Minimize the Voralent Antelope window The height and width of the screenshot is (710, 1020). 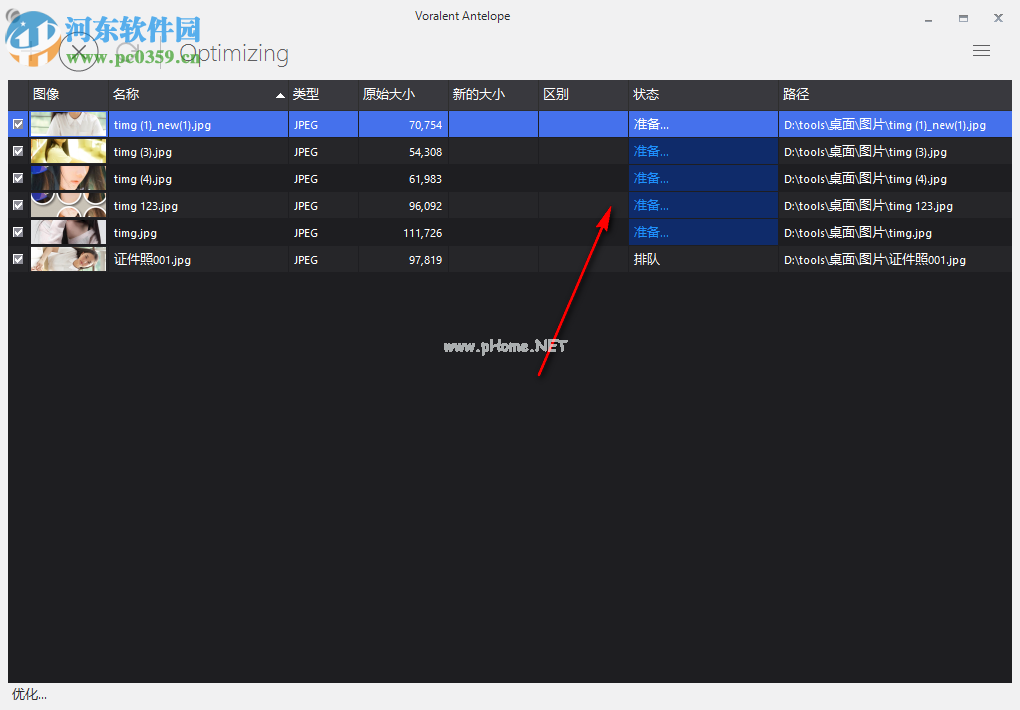pyautogui.click(x=929, y=18)
